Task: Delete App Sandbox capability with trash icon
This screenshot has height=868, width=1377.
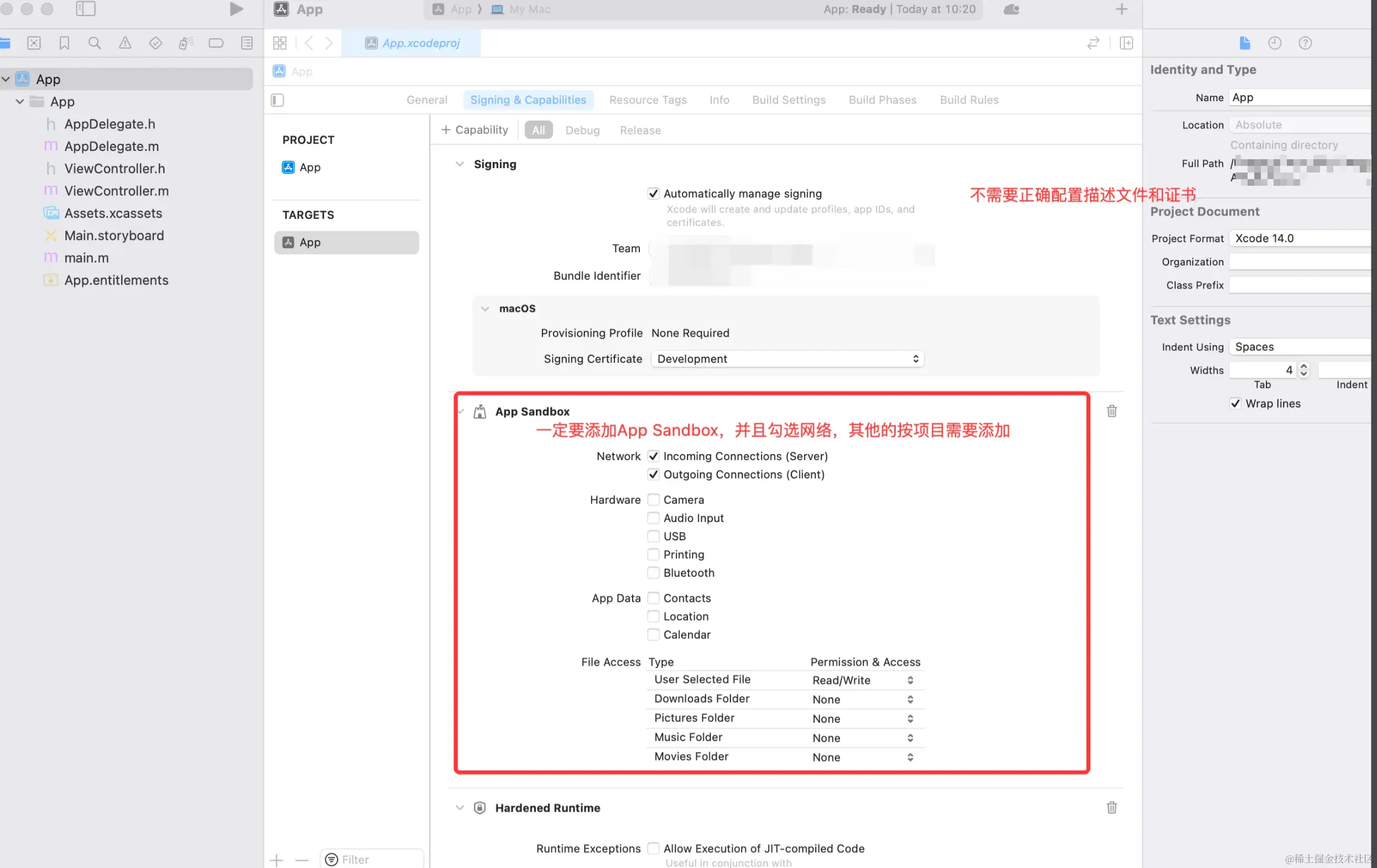Action: pyautogui.click(x=1111, y=411)
